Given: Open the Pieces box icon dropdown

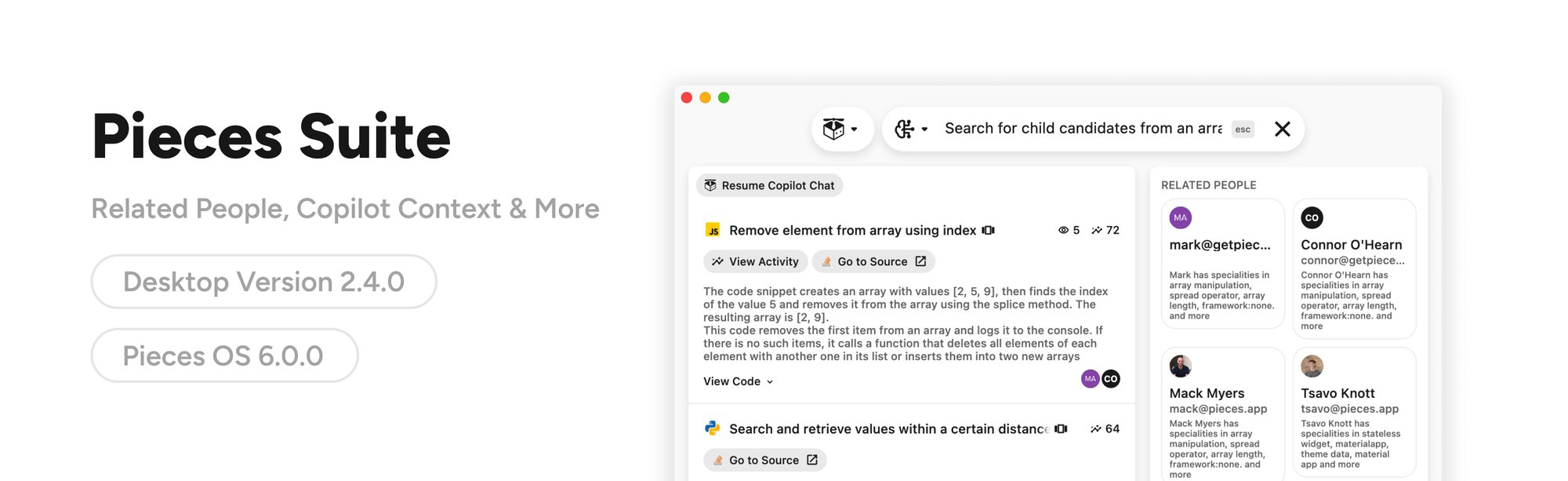Looking at the screenshot, I should (842, 129).
